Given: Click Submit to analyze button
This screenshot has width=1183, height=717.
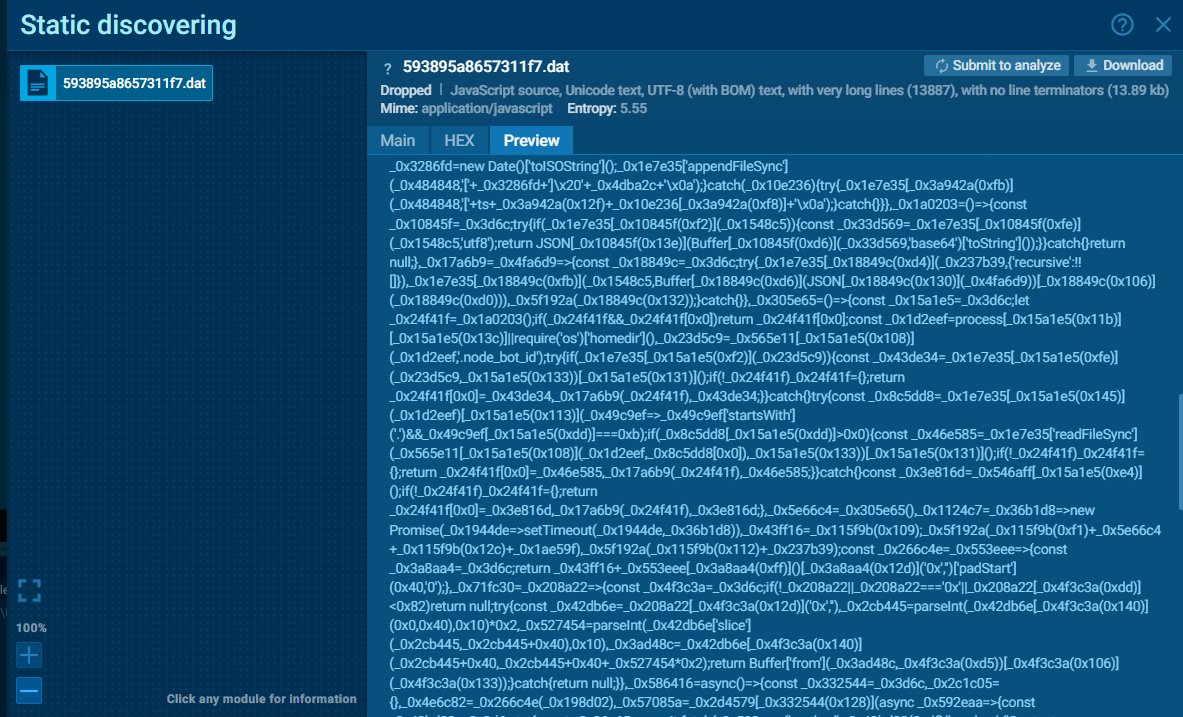Looking at the screenshot, I should (996, 66).
